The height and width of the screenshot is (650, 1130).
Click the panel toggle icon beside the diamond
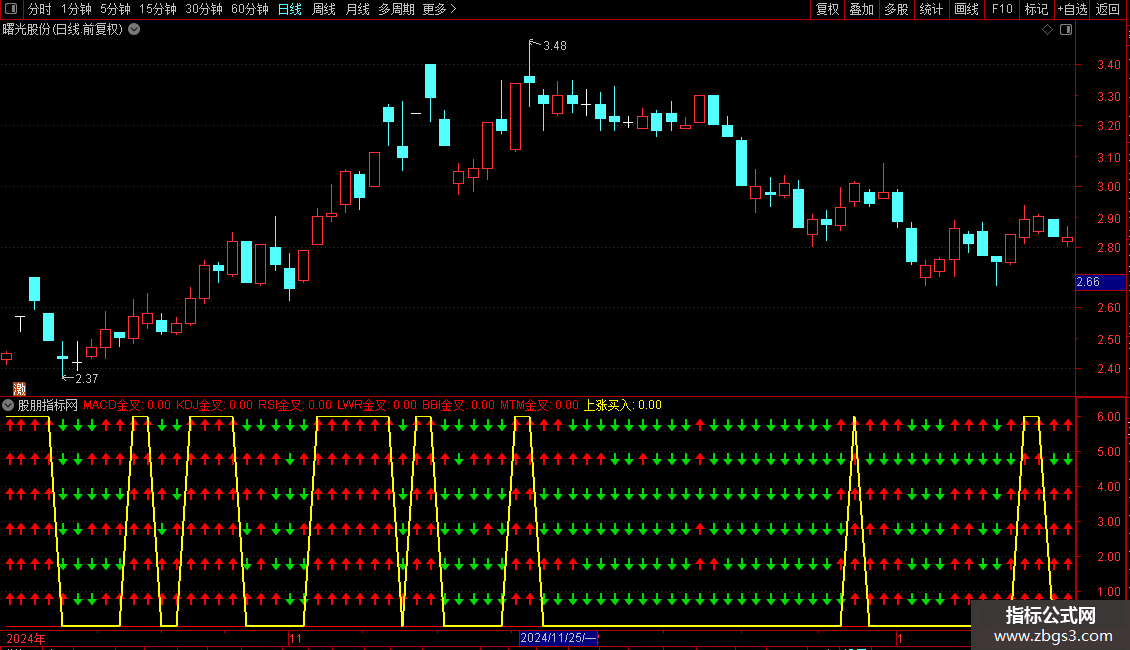[x=1066, y=30]
